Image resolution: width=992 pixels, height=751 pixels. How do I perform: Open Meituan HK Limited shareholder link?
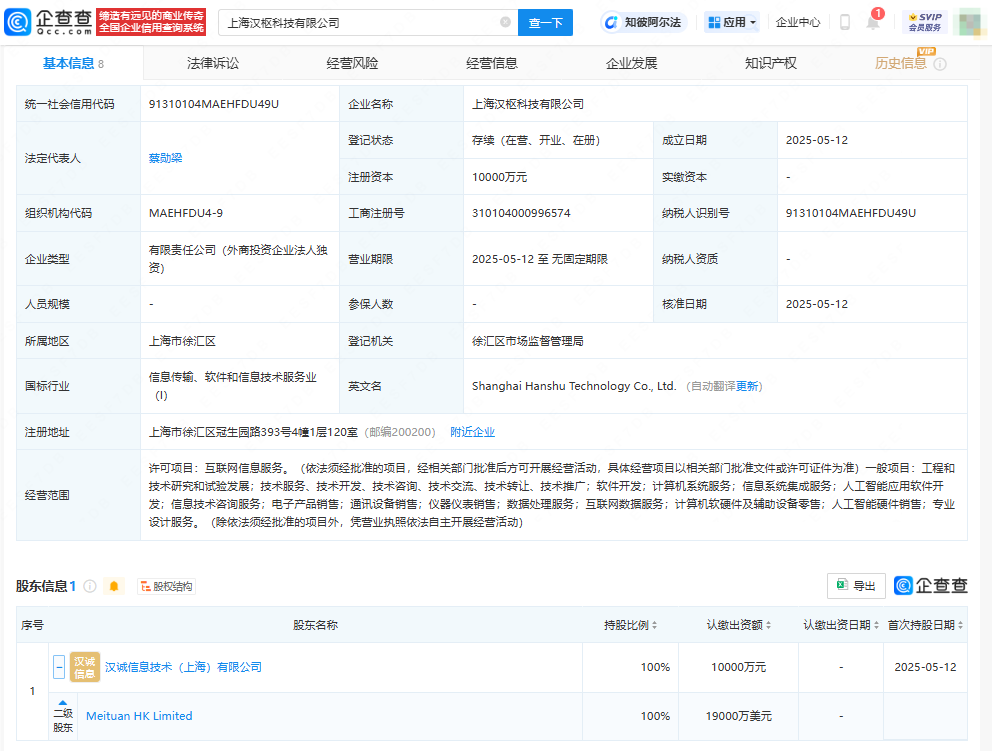139,716
